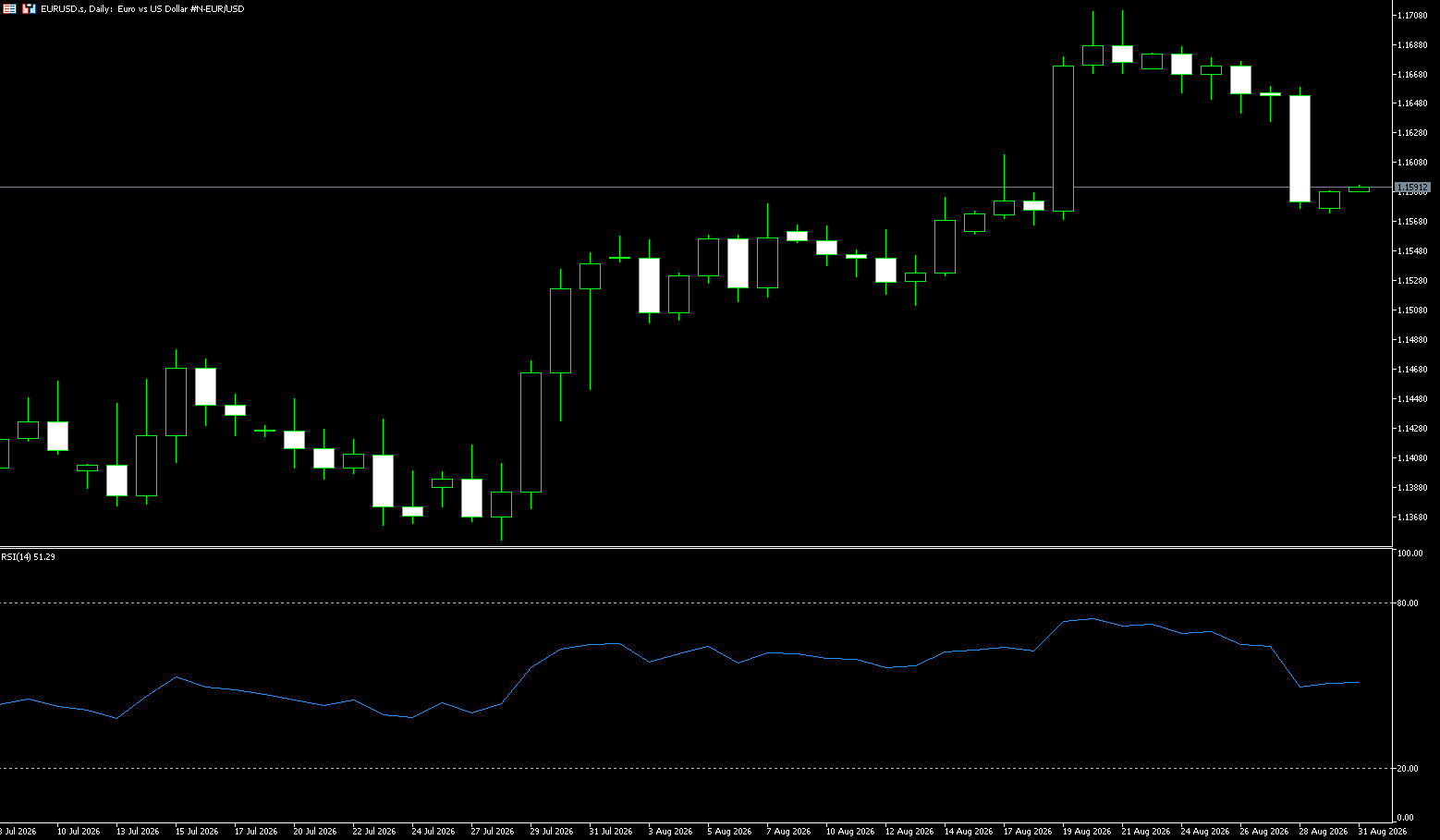
Task: Click the 12 Aug 2026 date label
Action: click(908, 832)
